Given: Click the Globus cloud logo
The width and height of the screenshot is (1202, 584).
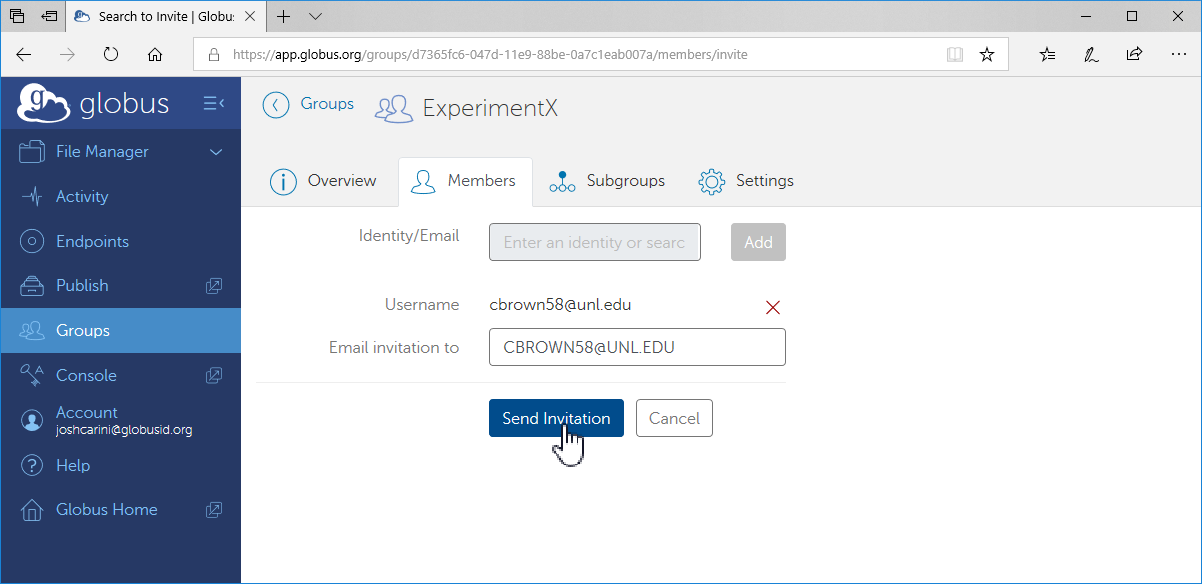Looking at the screenshot, I should point(43,103).
